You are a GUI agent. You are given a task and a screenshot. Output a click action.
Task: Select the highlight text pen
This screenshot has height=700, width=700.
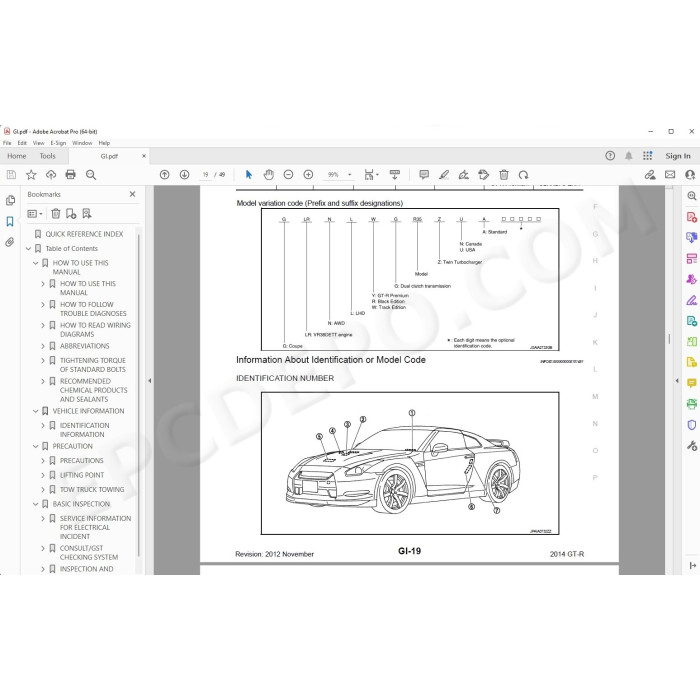click(x=444, y=175)
